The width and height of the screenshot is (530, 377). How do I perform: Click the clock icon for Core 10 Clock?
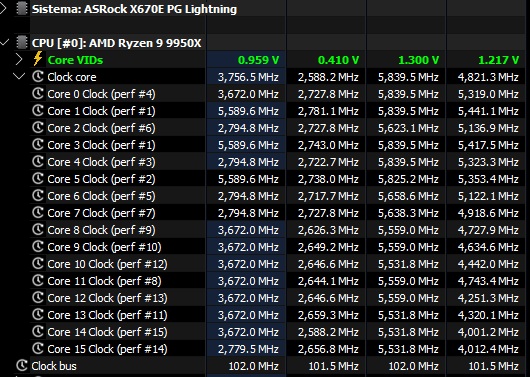tap(38, 263)
